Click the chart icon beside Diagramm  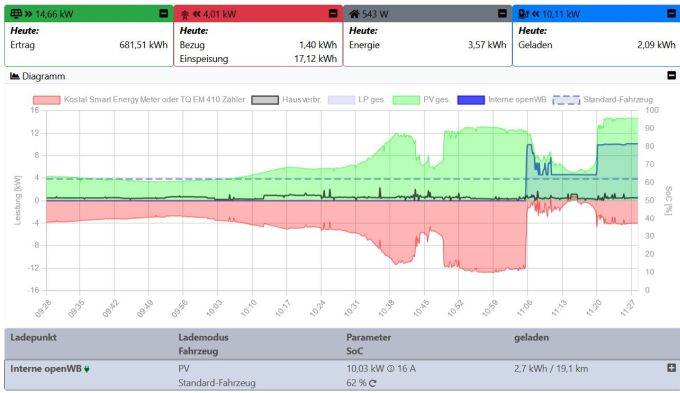pyautogui.click(x=15, y=76)
